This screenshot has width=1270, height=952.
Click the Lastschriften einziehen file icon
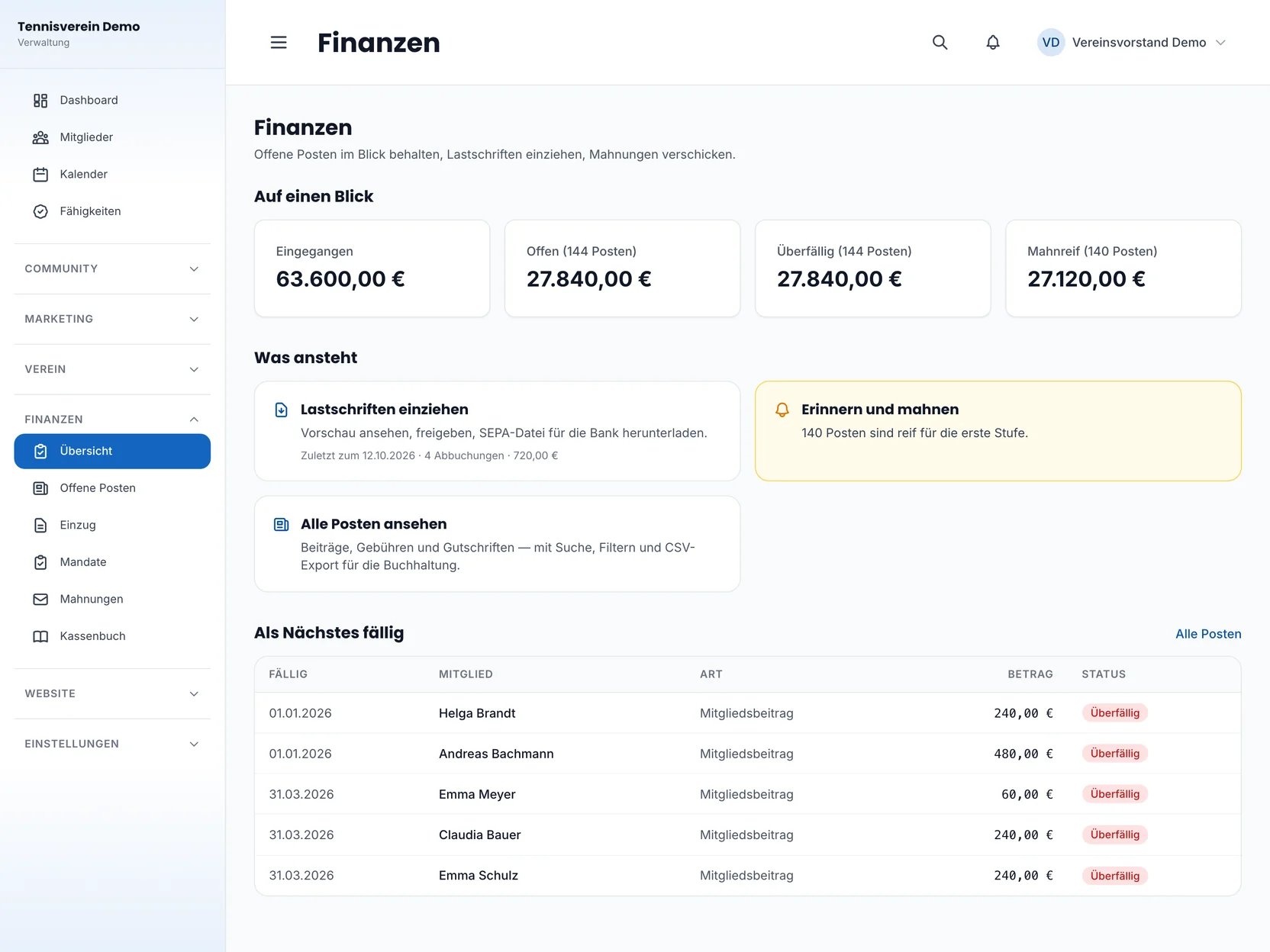coord(281,410)
